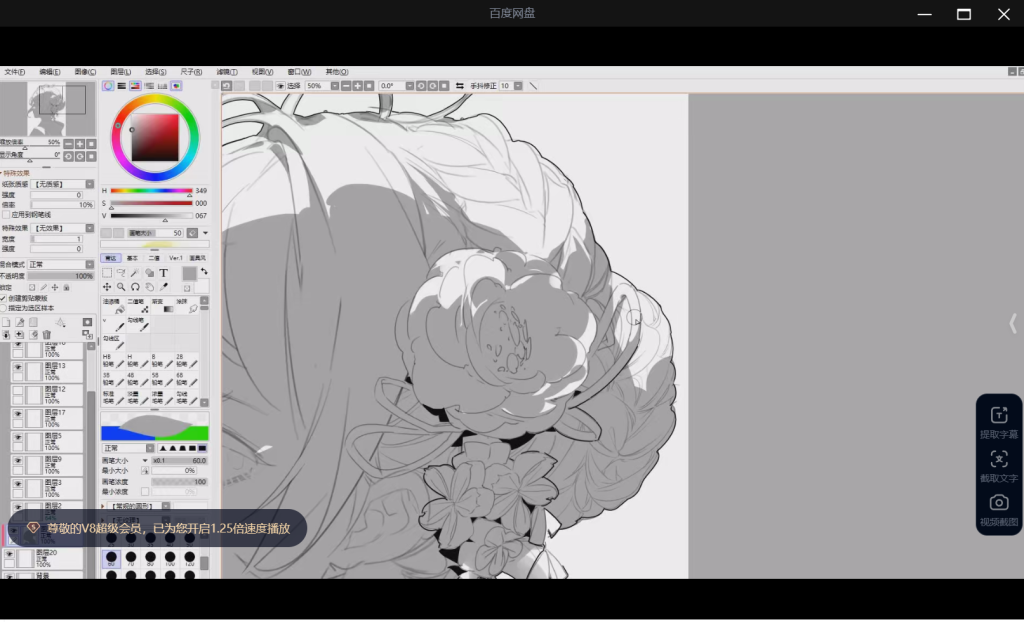Screen dimensions: 1024x622
Task: Click the 截取文字 text capture icon
Action: pos(998,464)
